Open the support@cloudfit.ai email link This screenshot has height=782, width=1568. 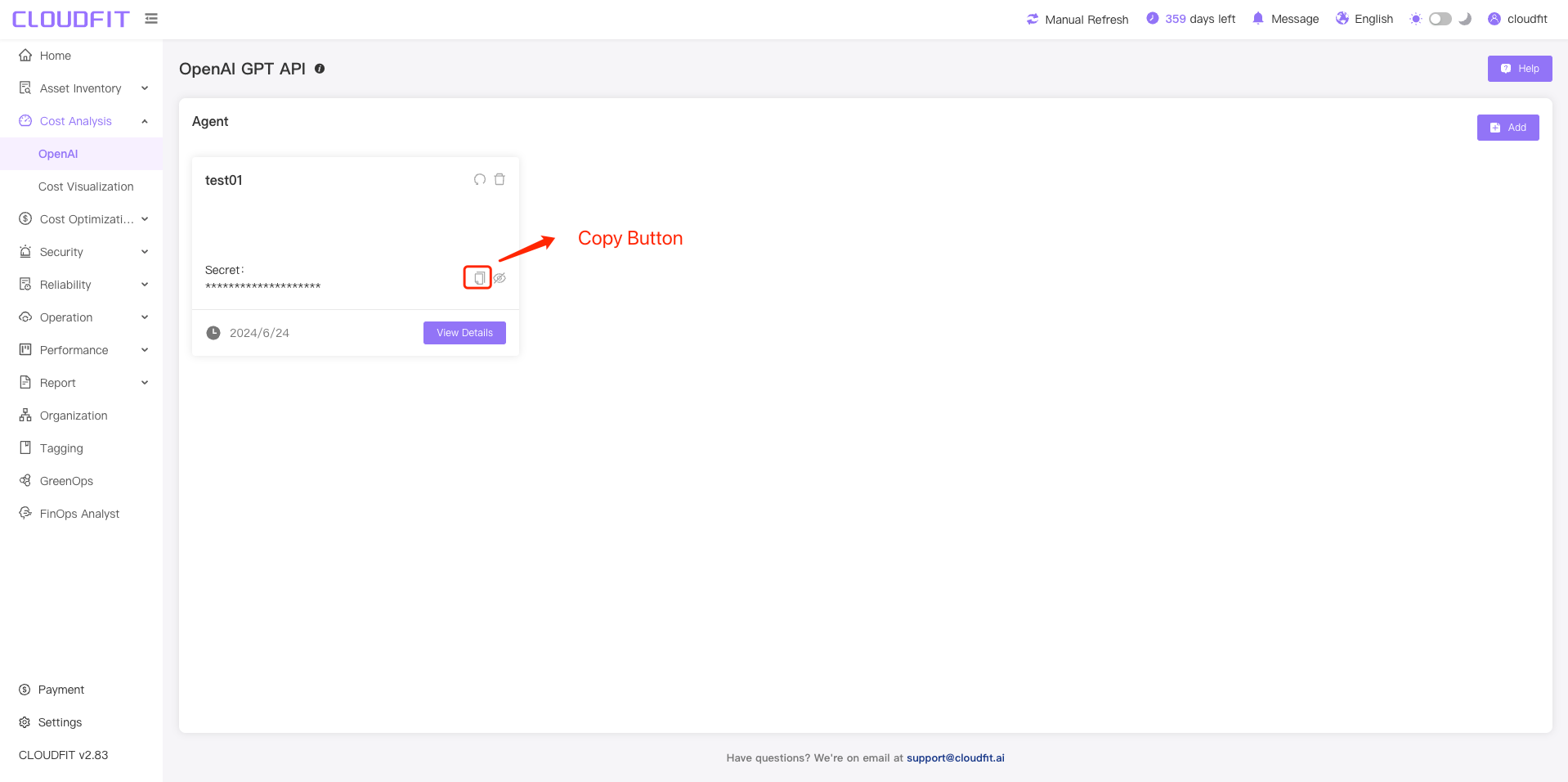pos(955,758)
